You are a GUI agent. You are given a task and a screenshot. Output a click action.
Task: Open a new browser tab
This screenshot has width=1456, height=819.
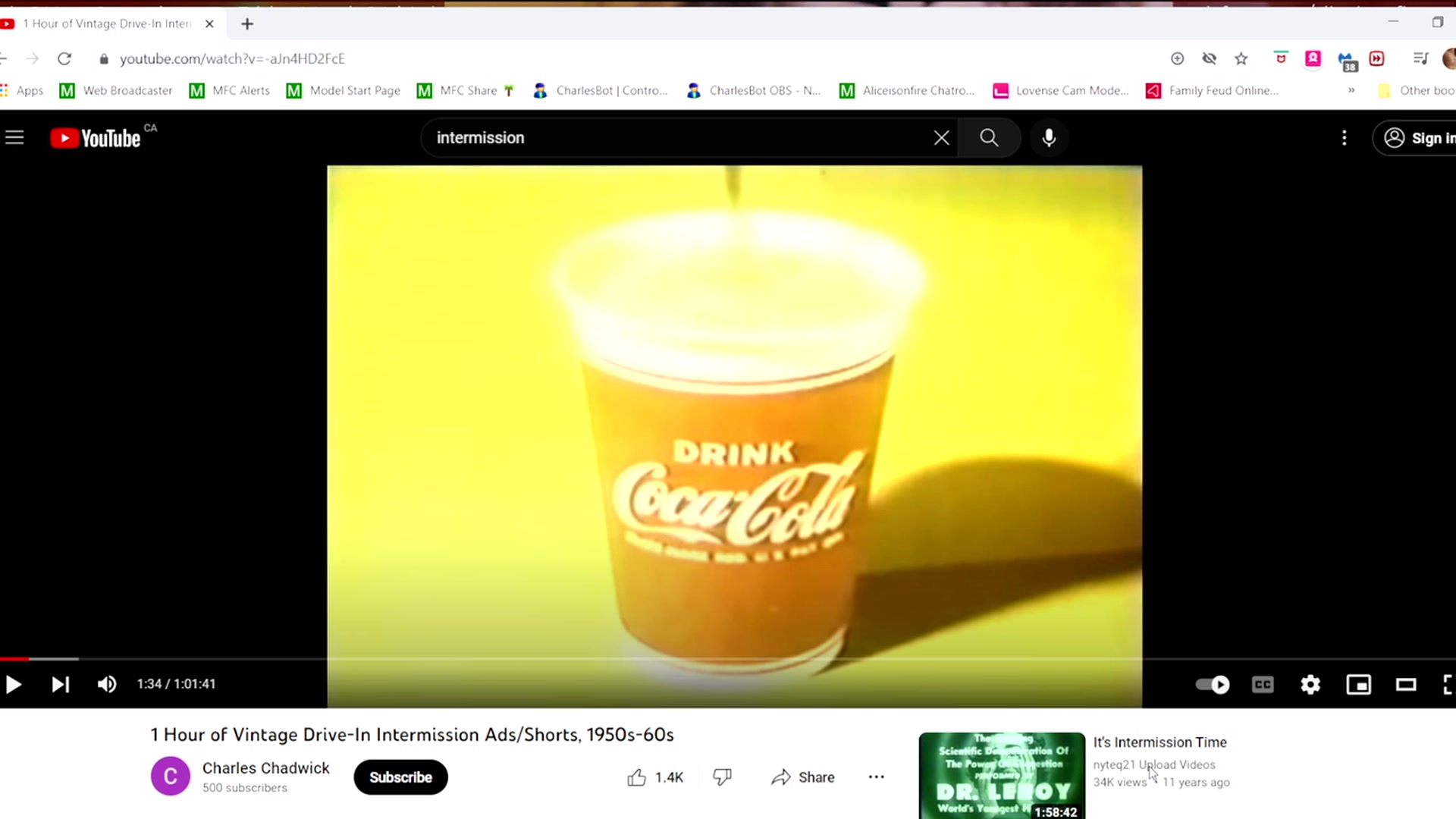247,24
